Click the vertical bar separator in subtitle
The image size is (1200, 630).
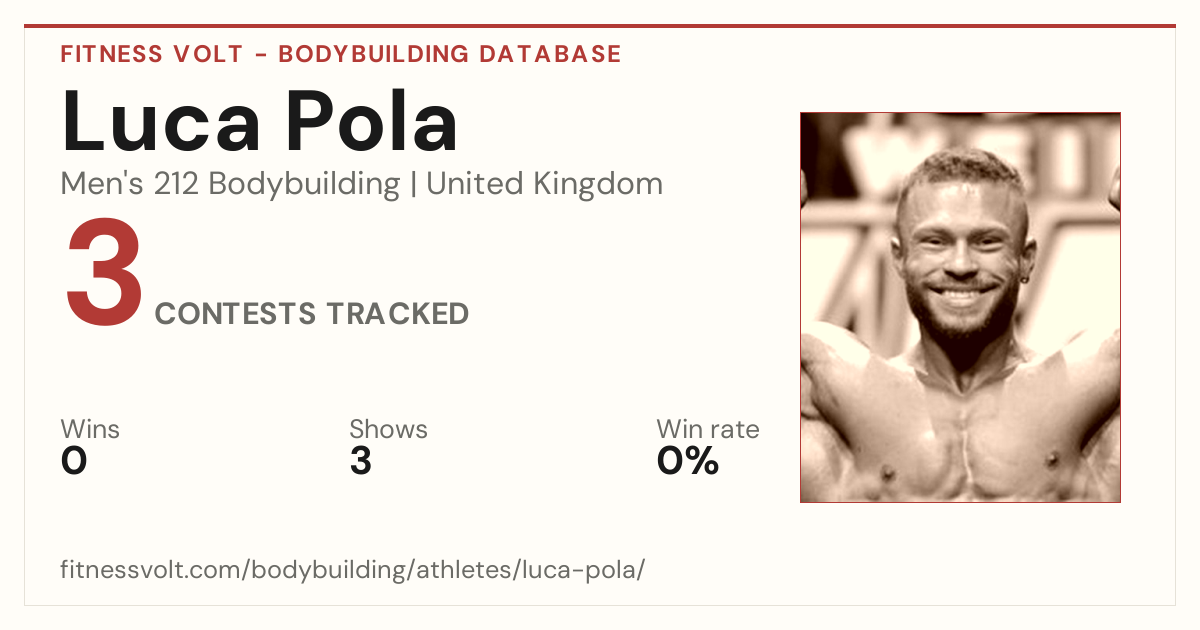tap(413, 185)
